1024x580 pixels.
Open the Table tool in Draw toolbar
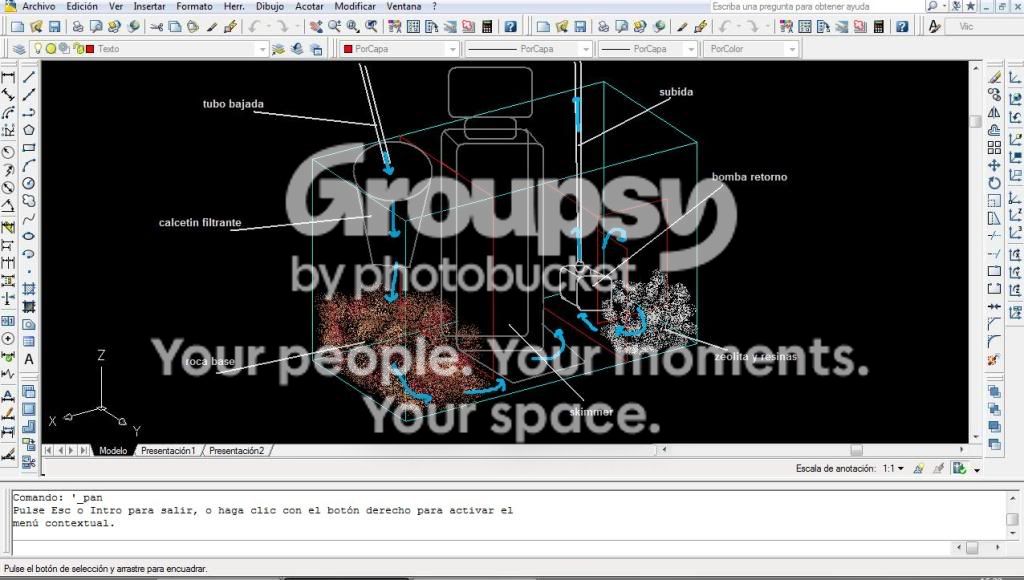pyautogui.click(x=29, y=342)
